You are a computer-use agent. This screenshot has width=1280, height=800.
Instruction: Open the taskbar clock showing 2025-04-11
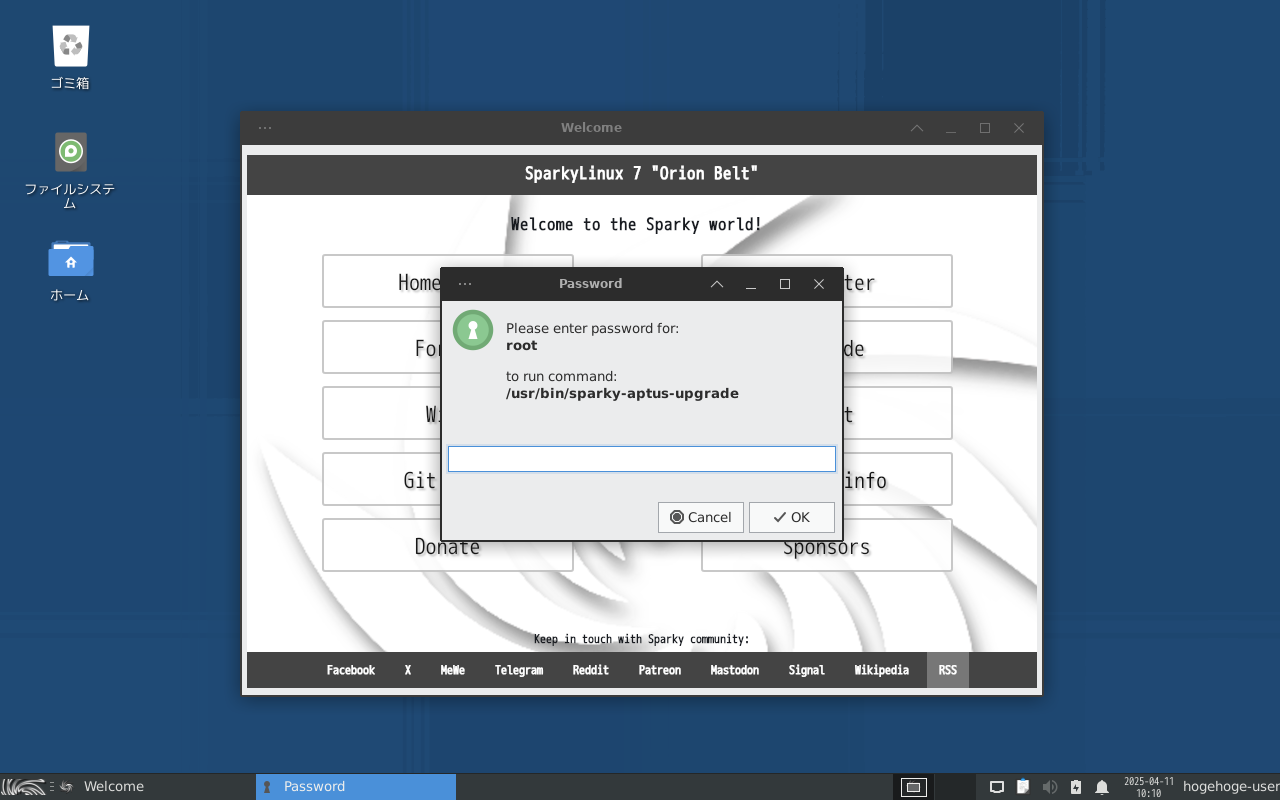click(1148, 787)
